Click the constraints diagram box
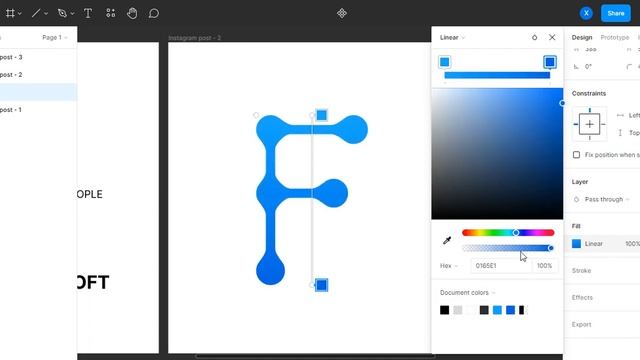 point(589,124)
